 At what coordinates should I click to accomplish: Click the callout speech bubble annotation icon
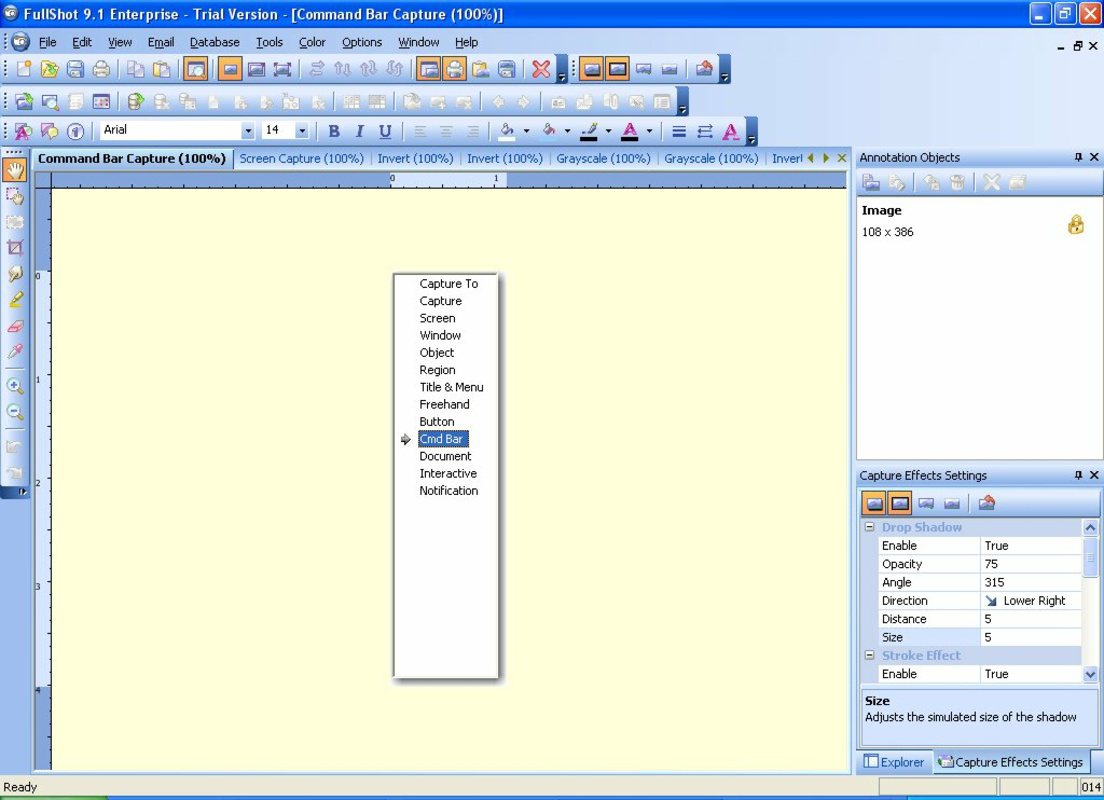pyautogui.click(x=49, y=131)
